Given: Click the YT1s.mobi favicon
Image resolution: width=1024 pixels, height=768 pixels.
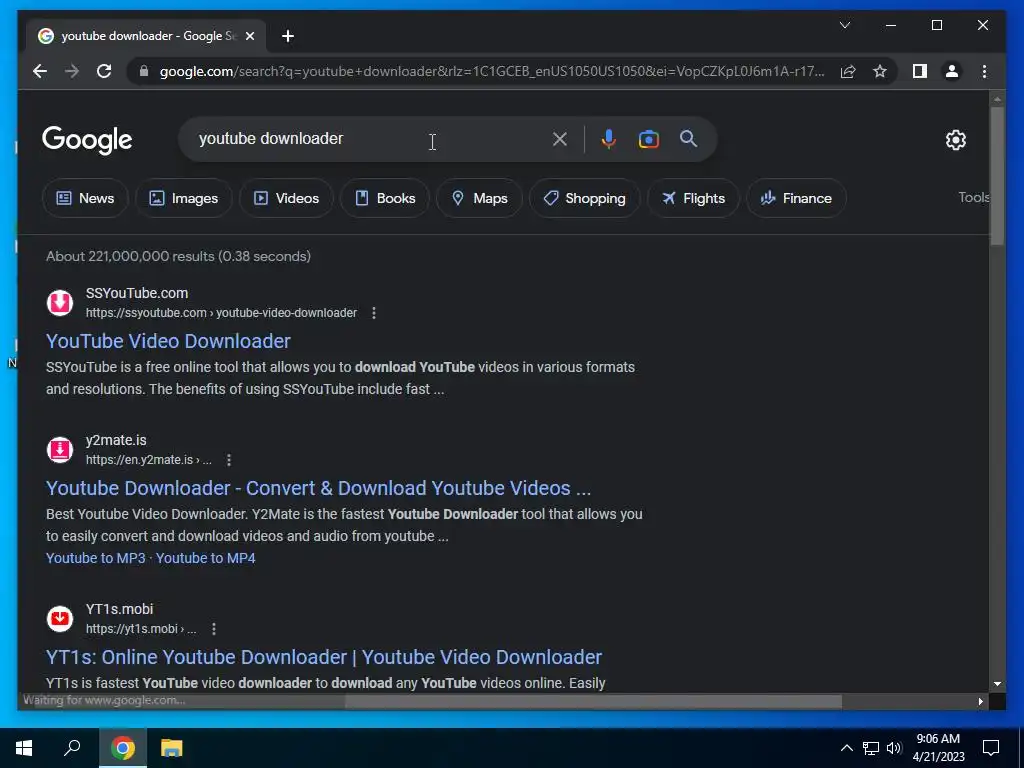Looking at the screenshot, I should (60, 618).
